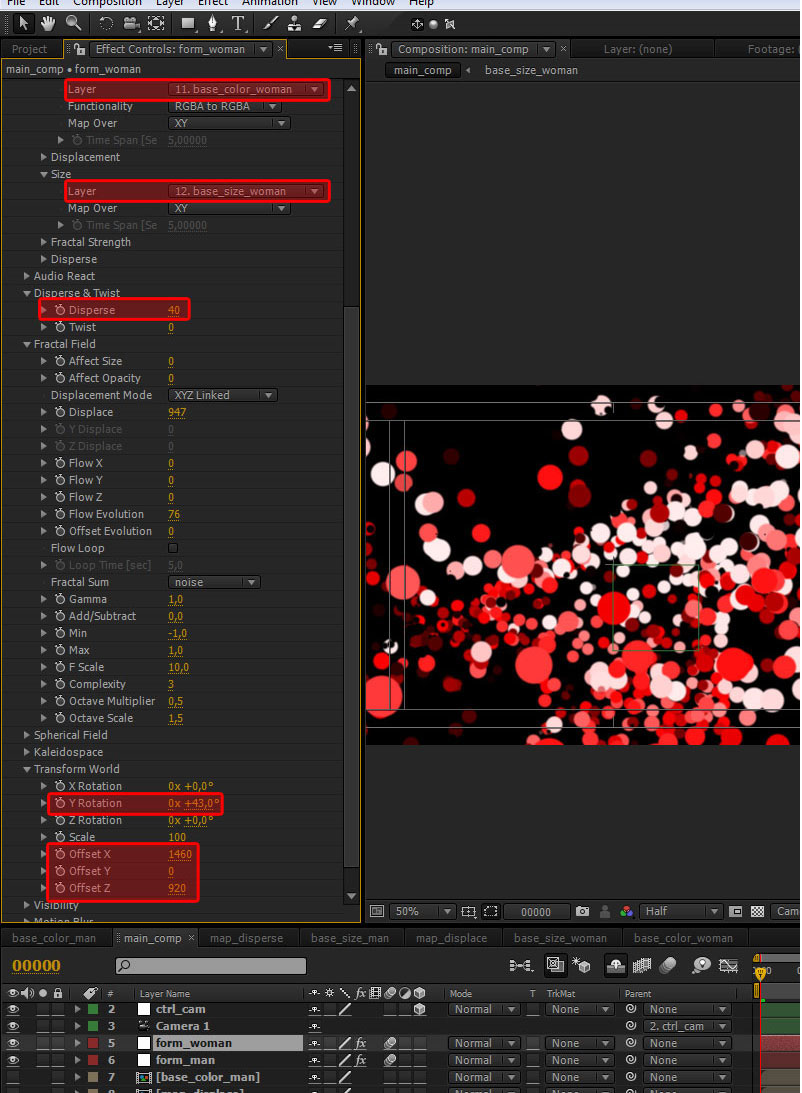Viewport: 802px width, 1093px height.
Task: Select the Pan Behind anchor point tool
Action: point(157,24)
